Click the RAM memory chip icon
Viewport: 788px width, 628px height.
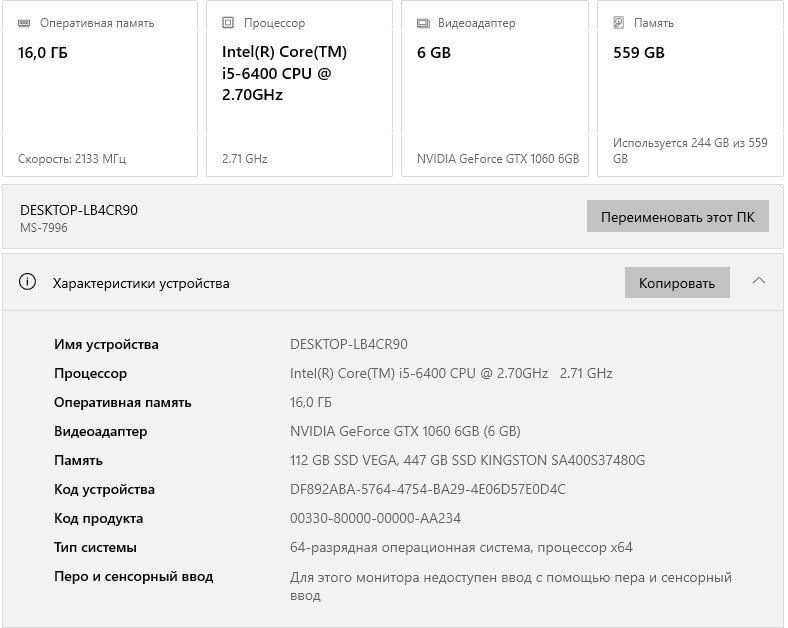24,23
